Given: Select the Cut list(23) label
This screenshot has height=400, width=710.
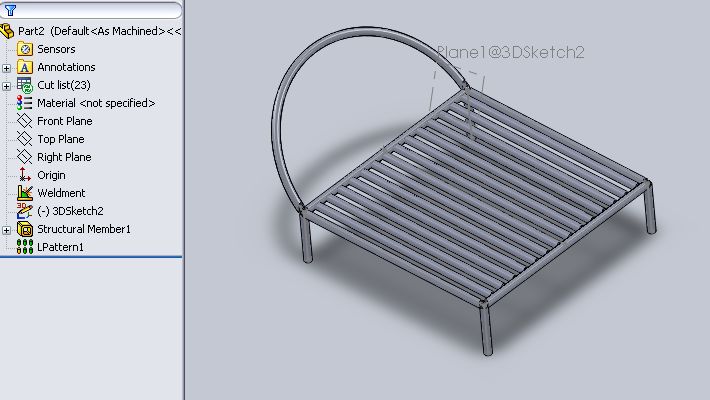Looking at the screenshot, I should (64, 85).
